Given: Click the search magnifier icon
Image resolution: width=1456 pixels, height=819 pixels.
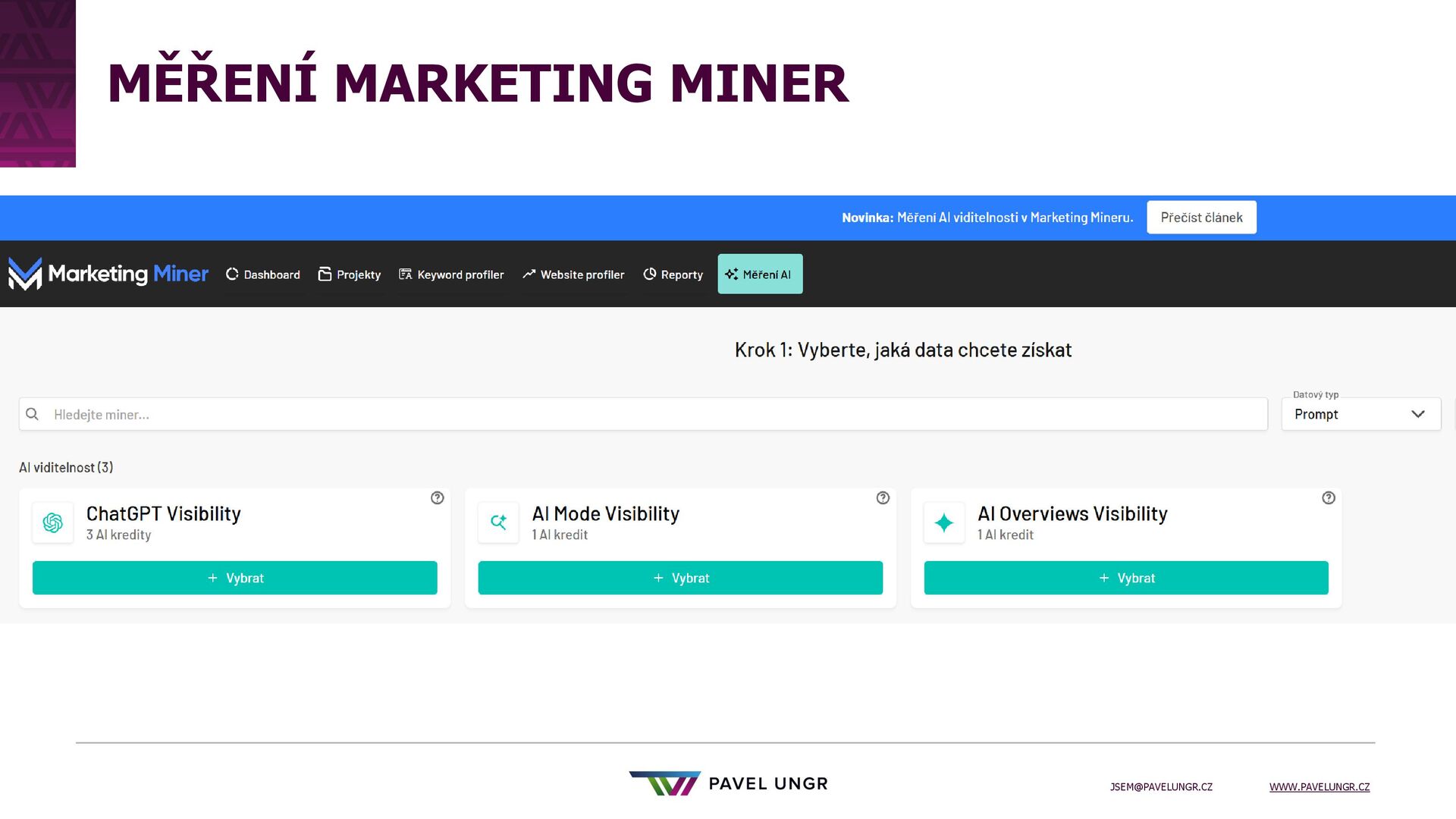Looking at the screenshot, I should point(33,414).
